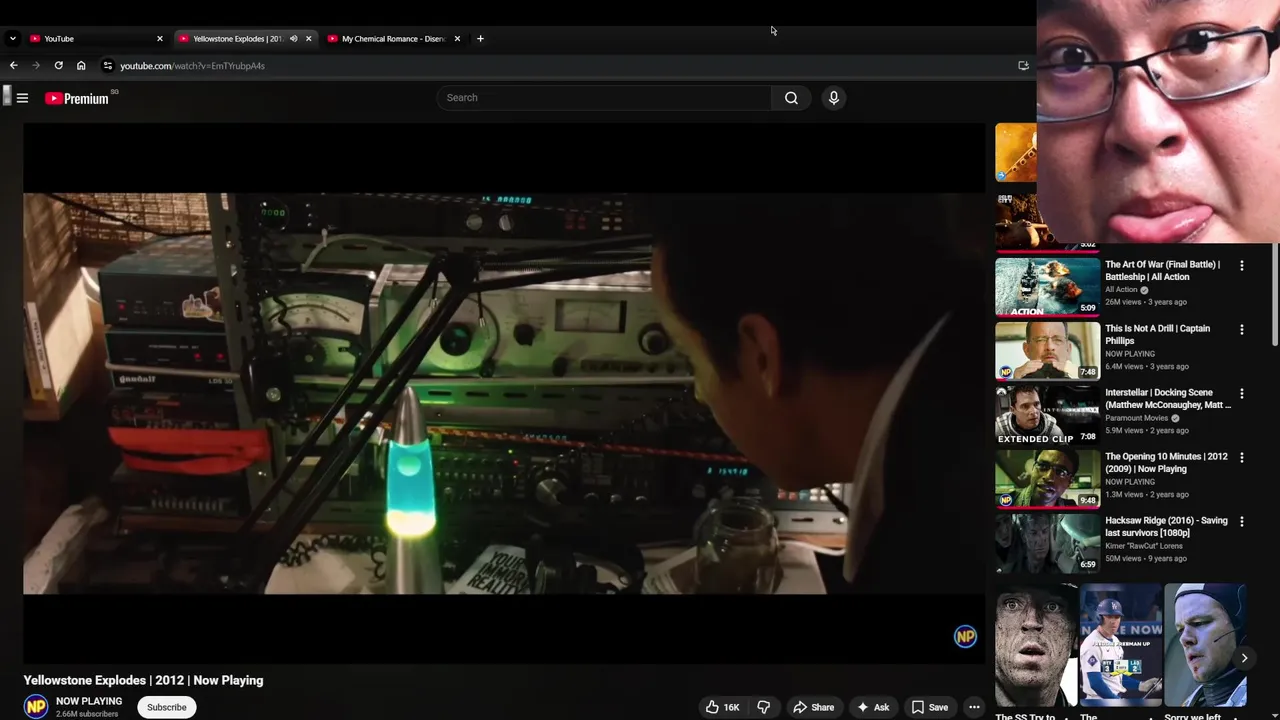Close the My Chemical Romance tab

tap(457, 39)
